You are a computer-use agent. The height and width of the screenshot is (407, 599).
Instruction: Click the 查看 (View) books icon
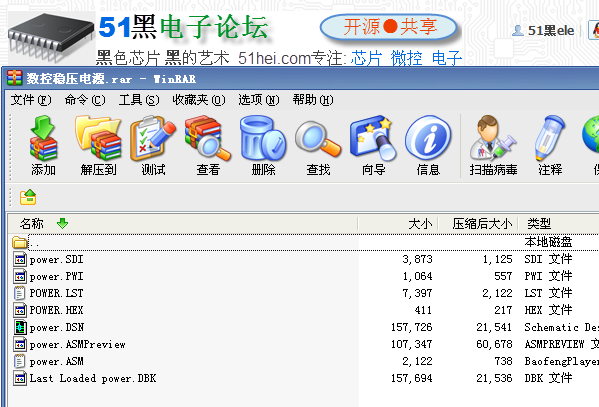tap(208, 138)
